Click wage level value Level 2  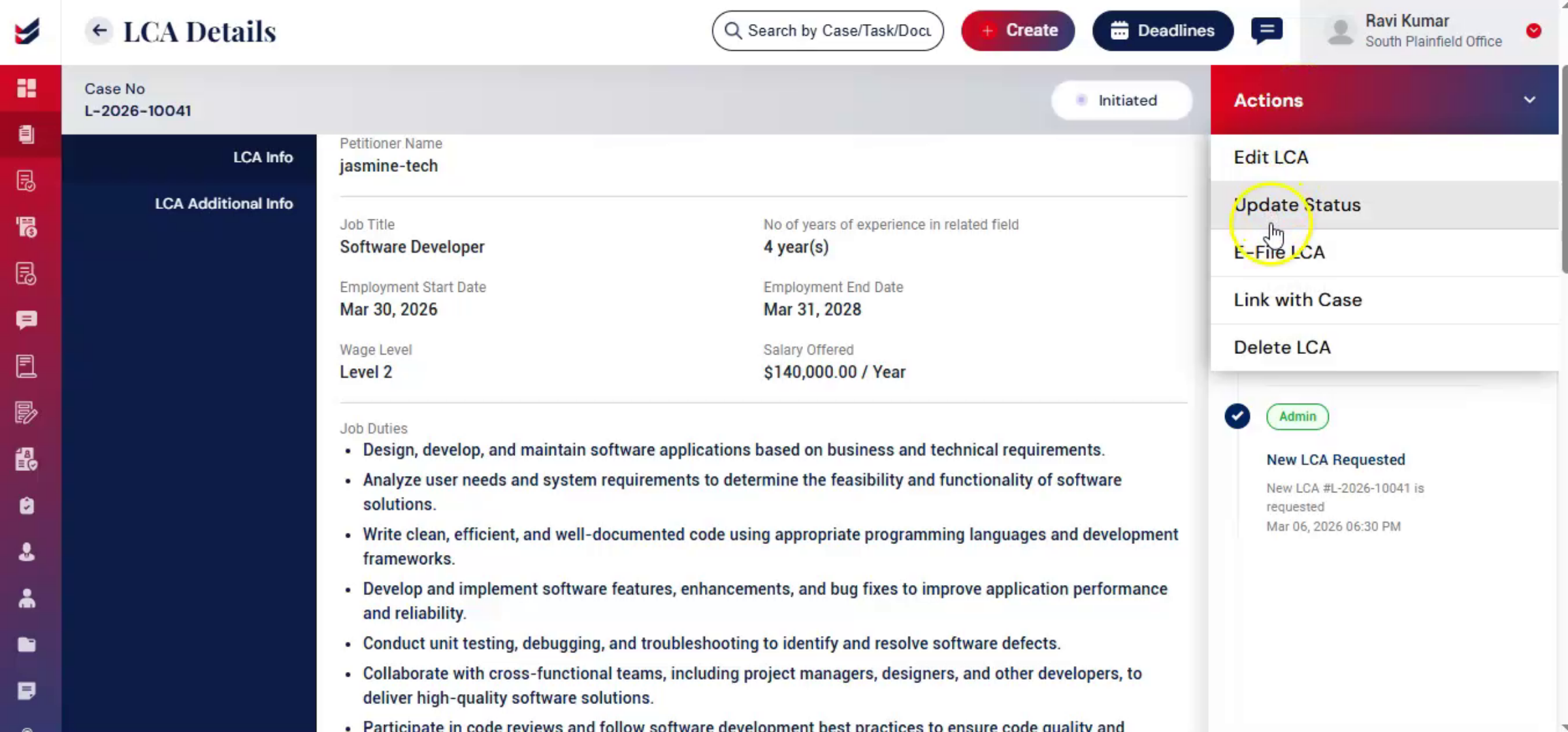point(366,372)
